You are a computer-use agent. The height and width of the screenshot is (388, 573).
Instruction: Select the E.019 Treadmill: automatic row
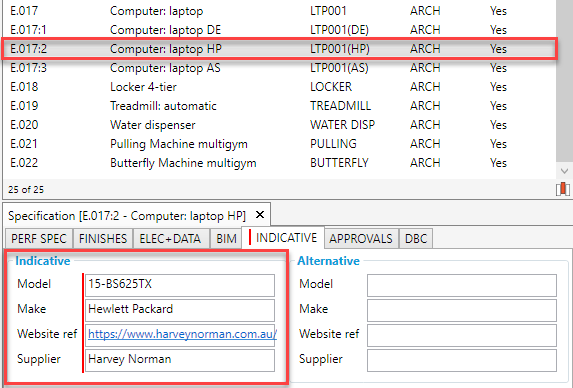pos(279,106)
